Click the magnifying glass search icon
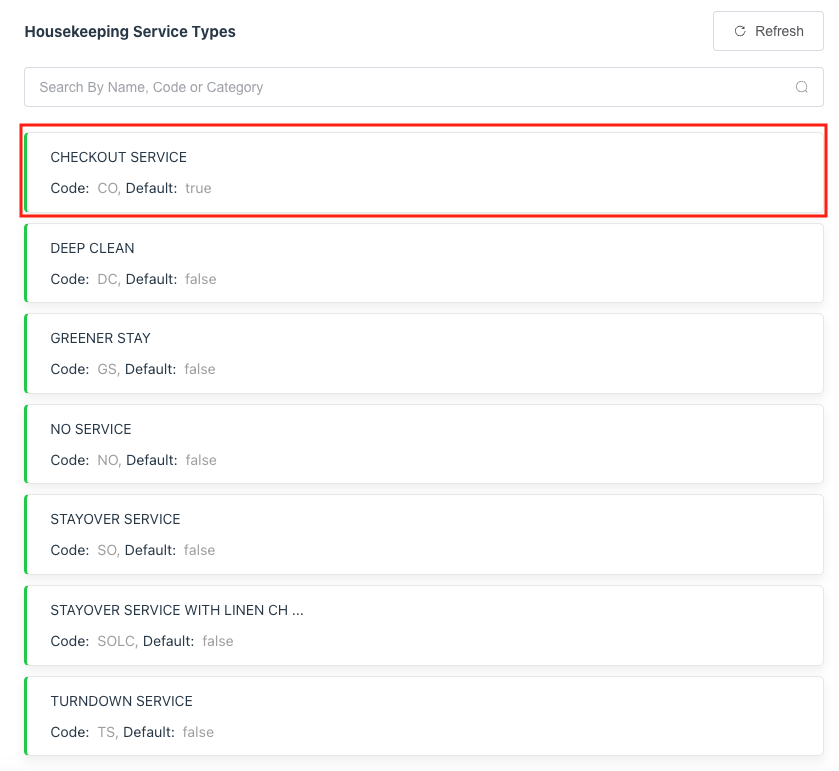 801,87
